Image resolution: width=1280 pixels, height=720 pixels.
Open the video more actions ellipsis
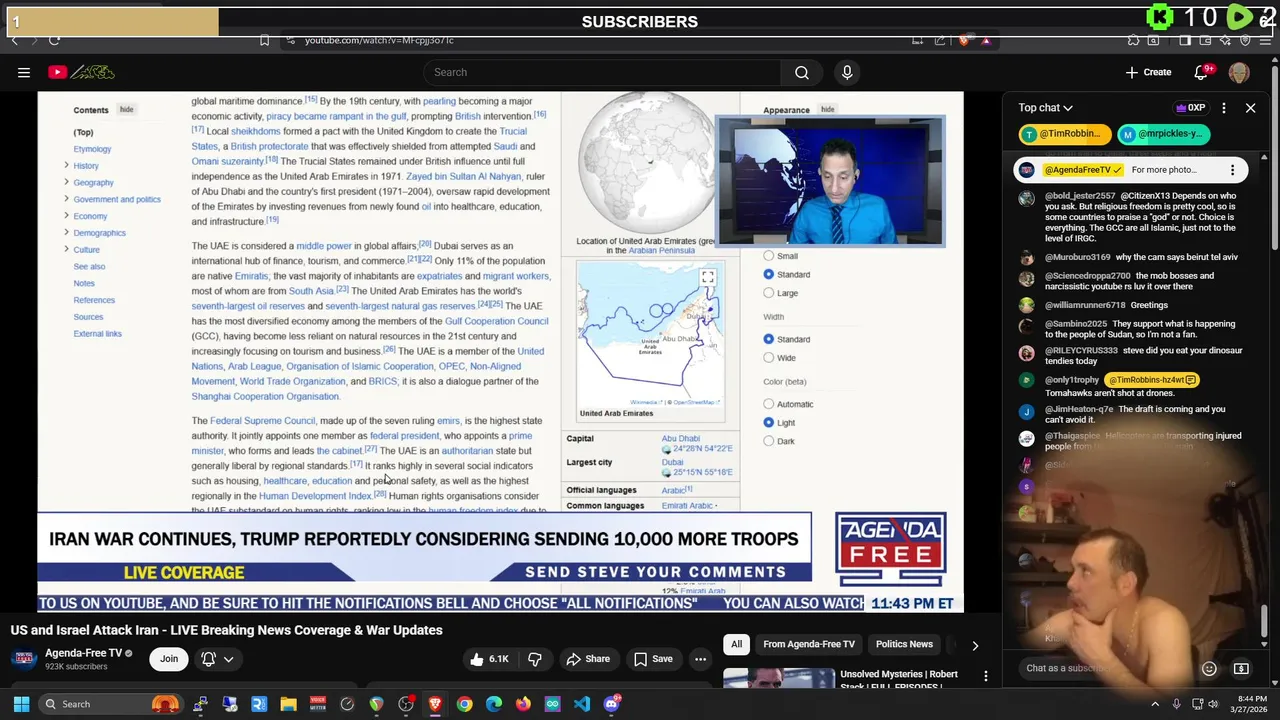click(700, 659)
